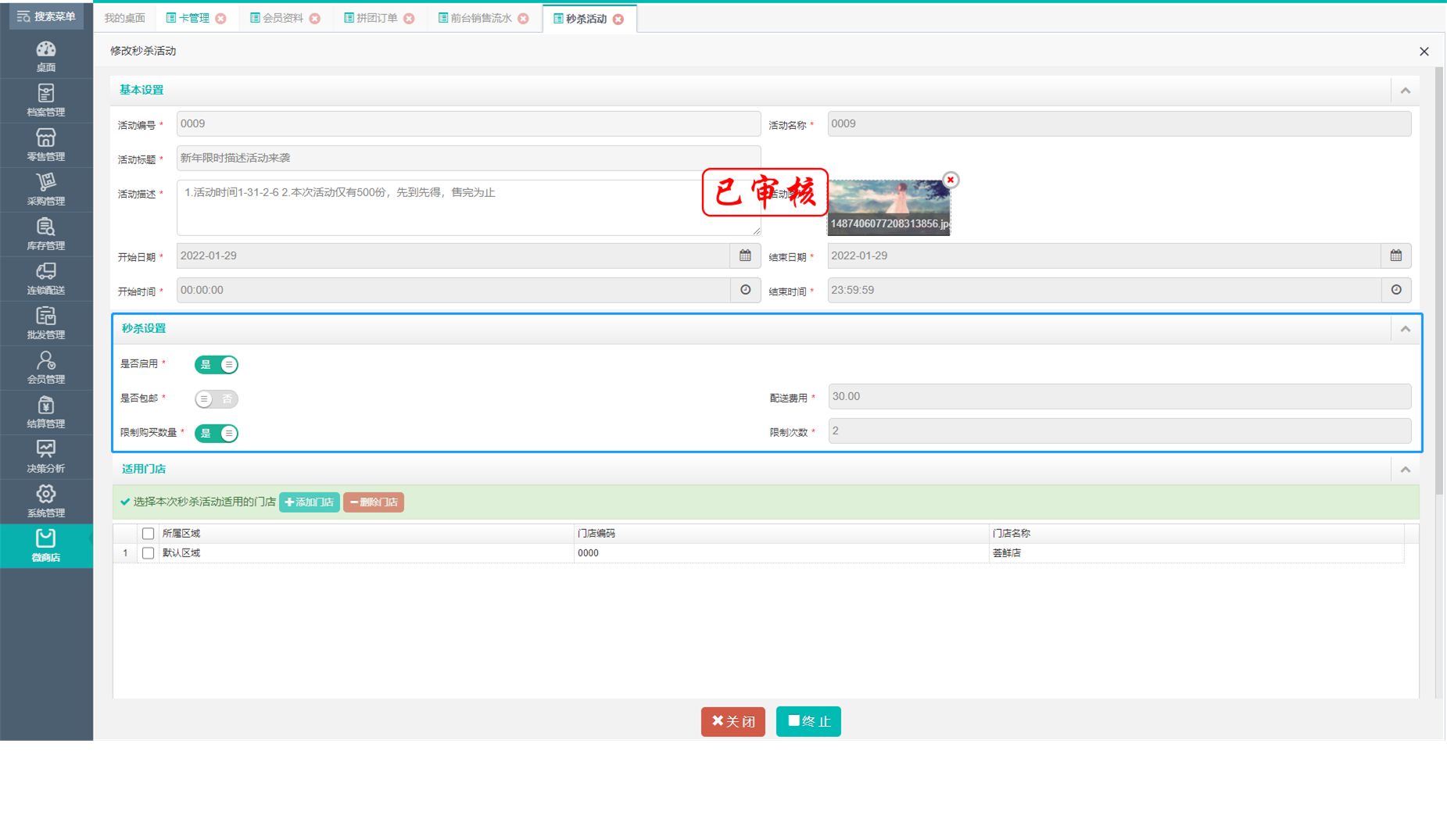
Task: Click the 活动名称 input field
Action: (x=1119, y=123)
